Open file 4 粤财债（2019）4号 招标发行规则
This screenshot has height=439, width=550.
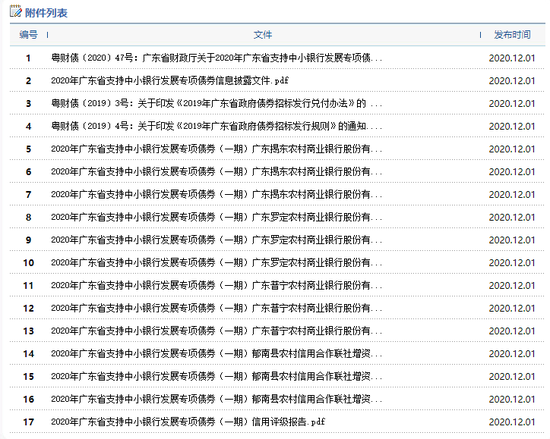tap(216, 126)
